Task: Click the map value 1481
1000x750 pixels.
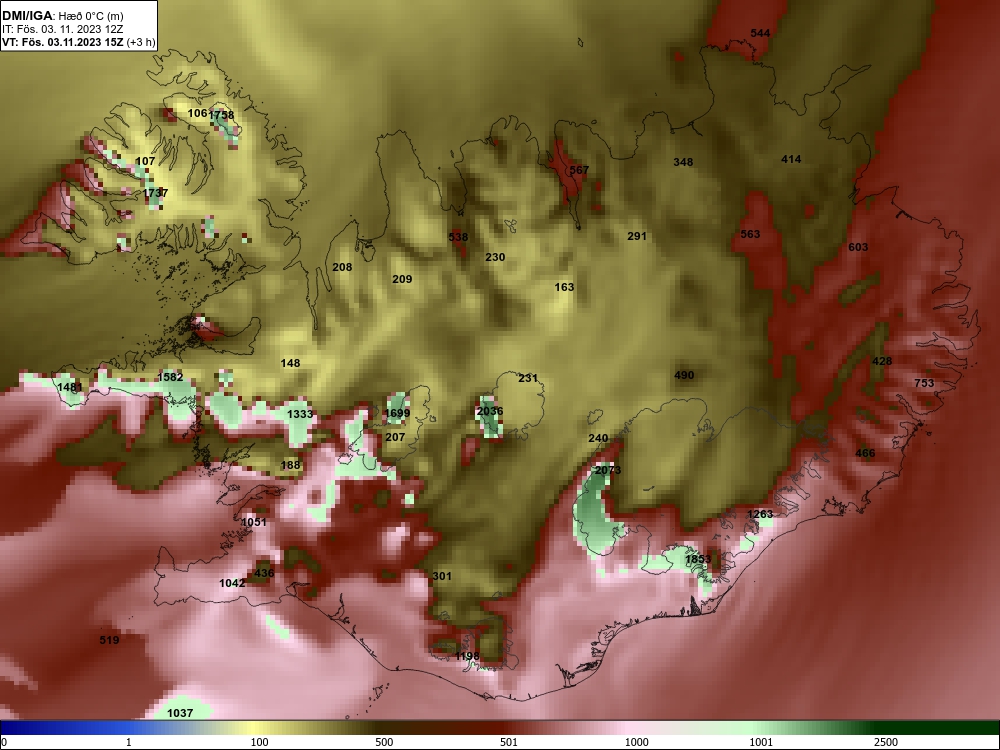Action: coord(70,387)
